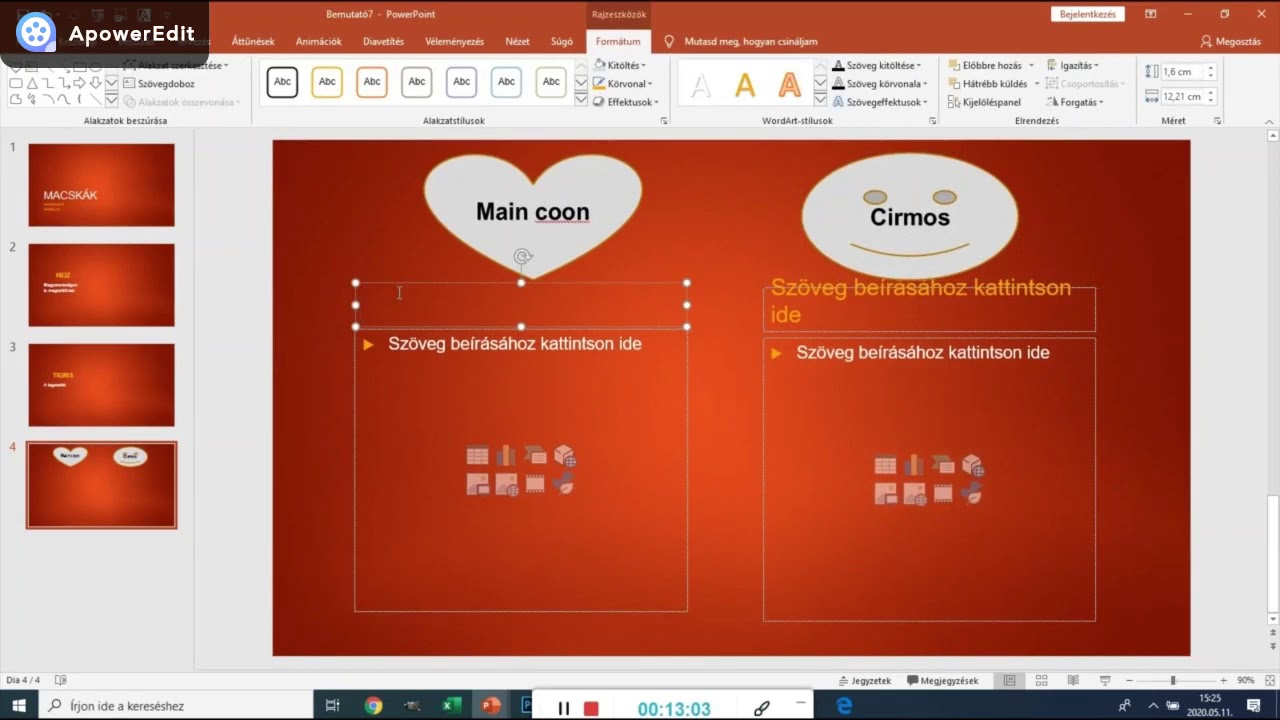Image resolution: width=1280 pixels, height=720 pixels.
Task: Open the Kijelöléspanel selection pane
Action: point(984,102)
